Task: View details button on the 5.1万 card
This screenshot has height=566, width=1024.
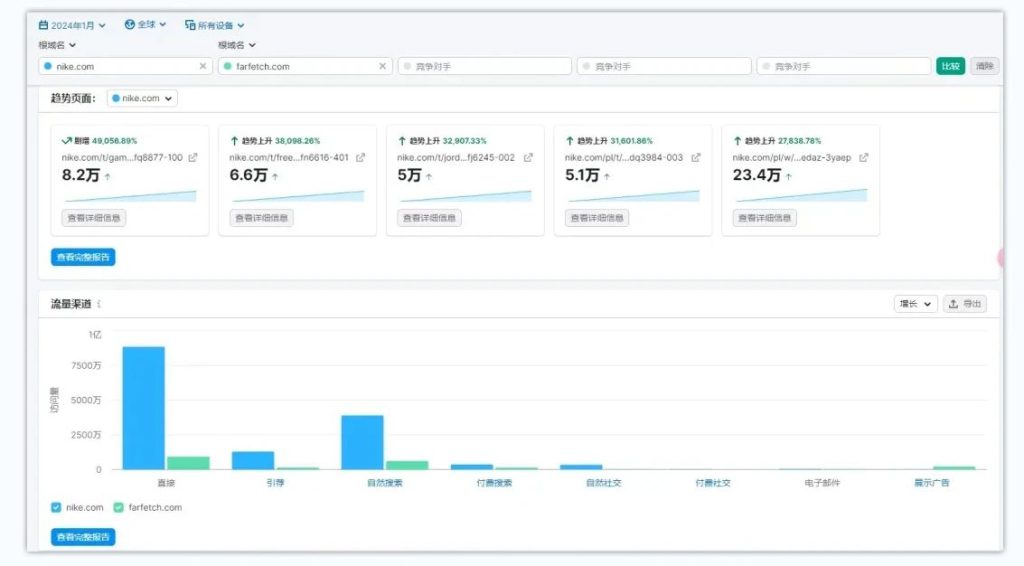Action: [597, 217]
